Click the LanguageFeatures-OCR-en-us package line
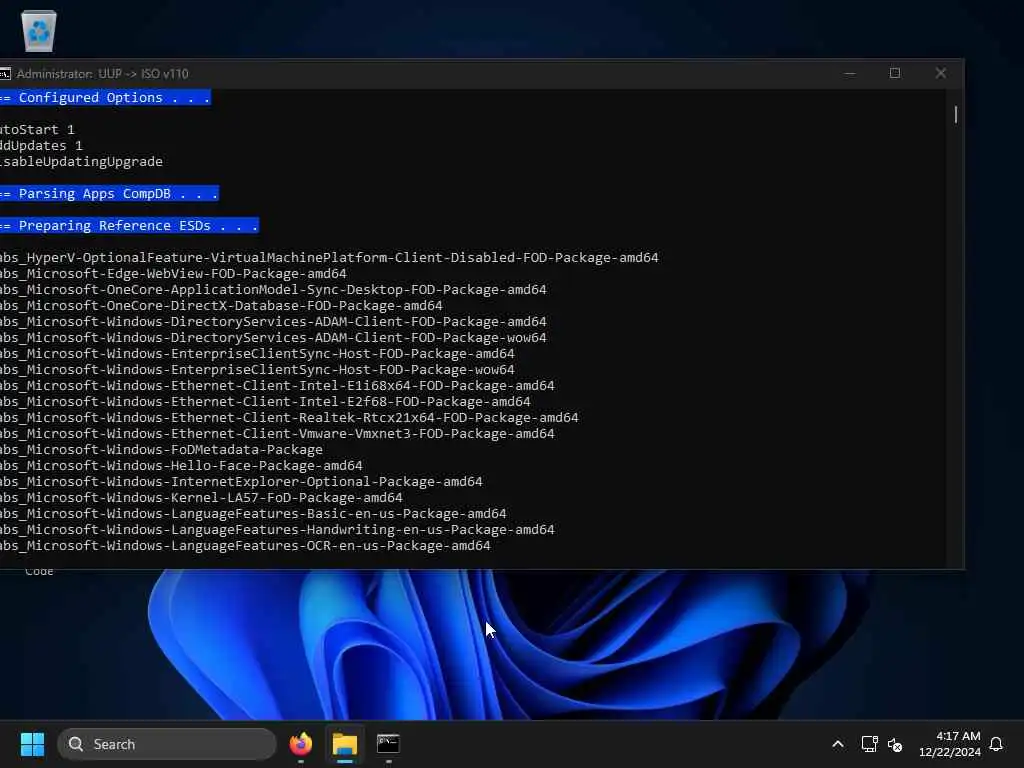Image resolution: width=1024 pixels, height=768 pixels. (x=245, y=545)
